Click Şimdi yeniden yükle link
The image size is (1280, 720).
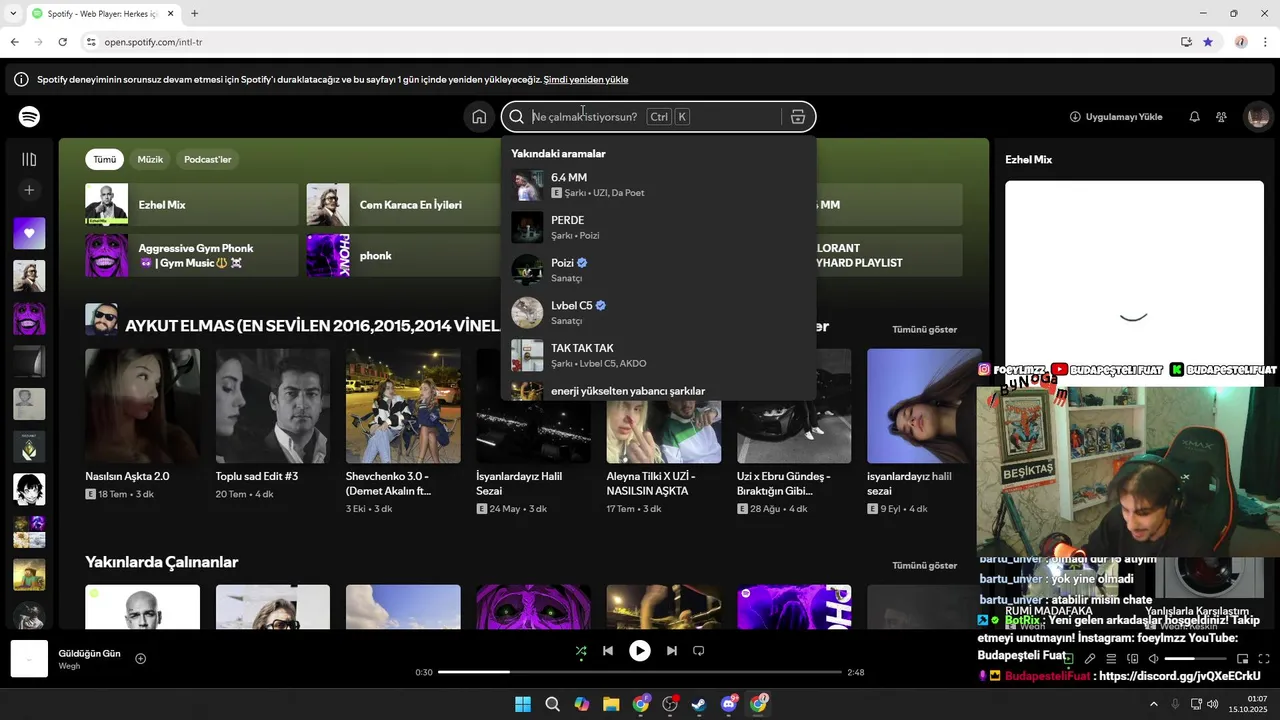pyautogui.click(x=586, y=79)
